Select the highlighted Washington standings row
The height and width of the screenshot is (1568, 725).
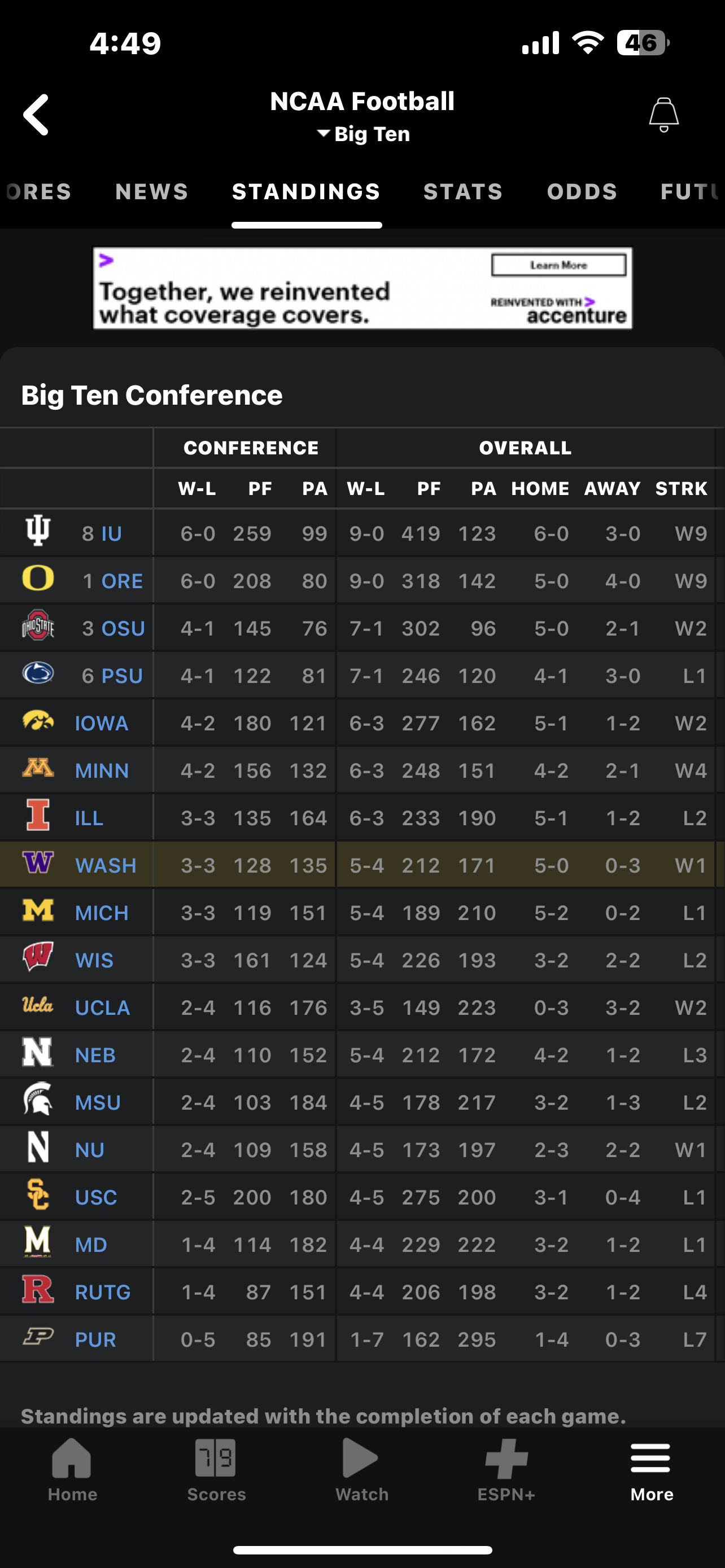click(x=426, y=866)
